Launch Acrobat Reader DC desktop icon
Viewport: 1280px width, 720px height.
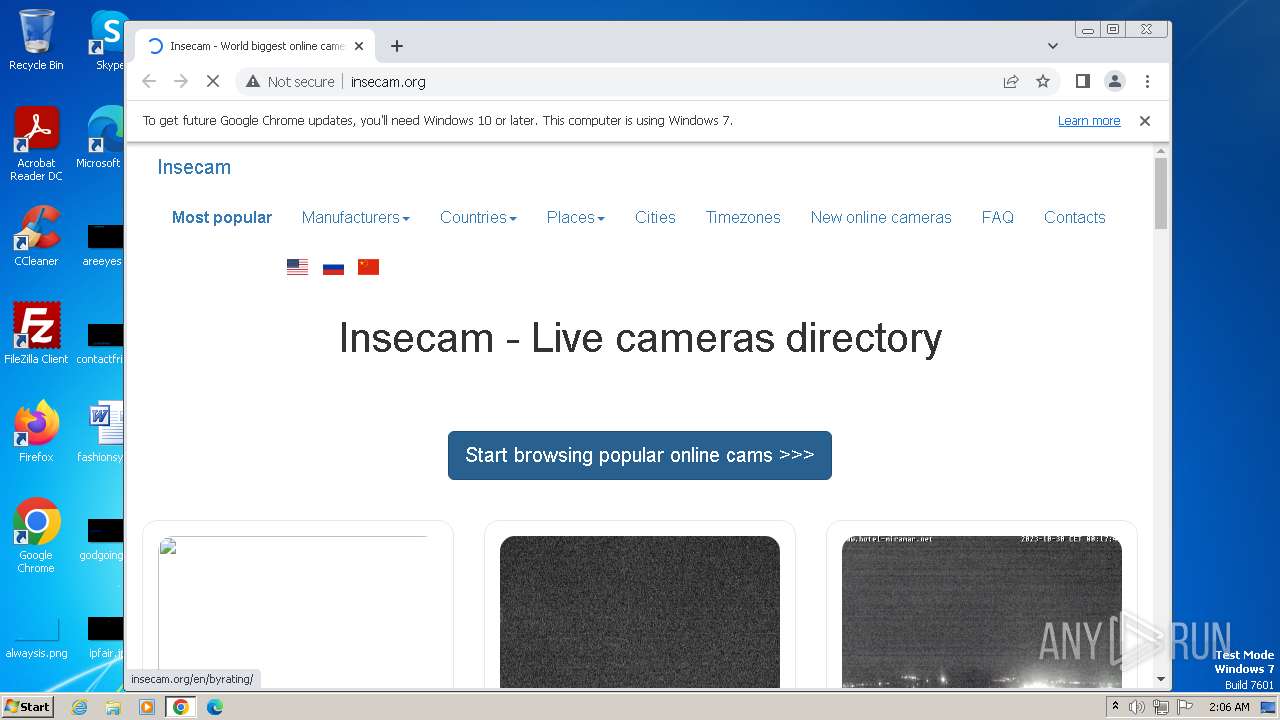[x=36, y=144]
